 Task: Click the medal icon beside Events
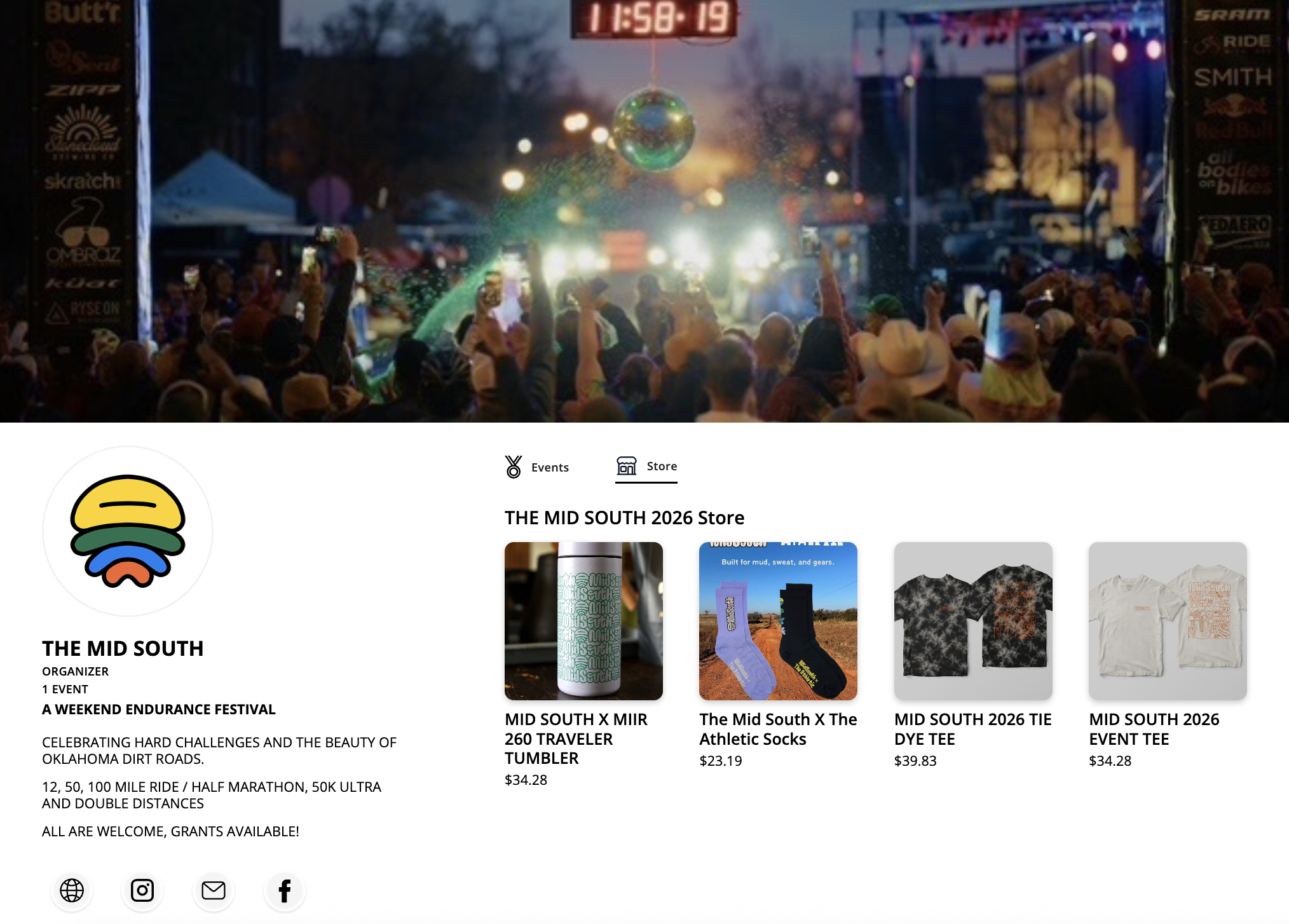pyautogui.click(x=514, y=467)
